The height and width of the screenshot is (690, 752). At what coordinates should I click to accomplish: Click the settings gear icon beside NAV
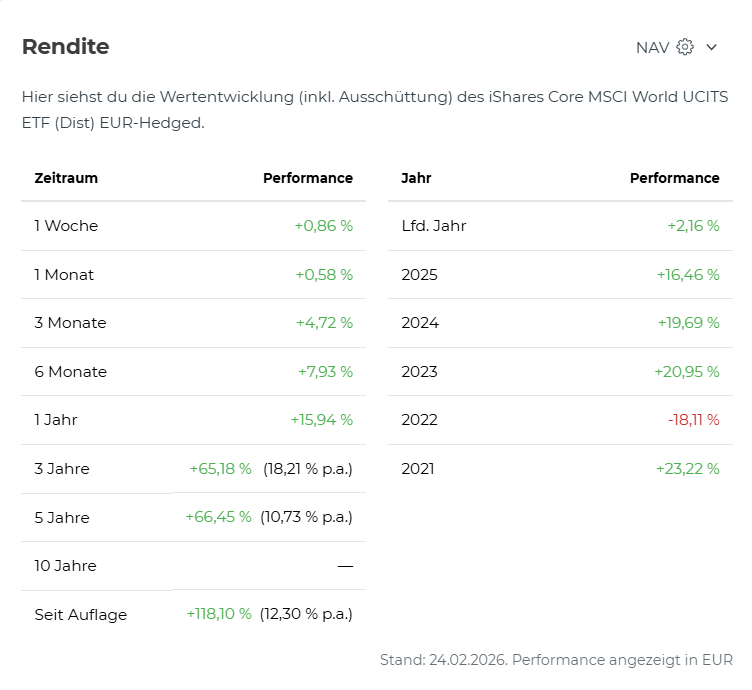[685, 47]
